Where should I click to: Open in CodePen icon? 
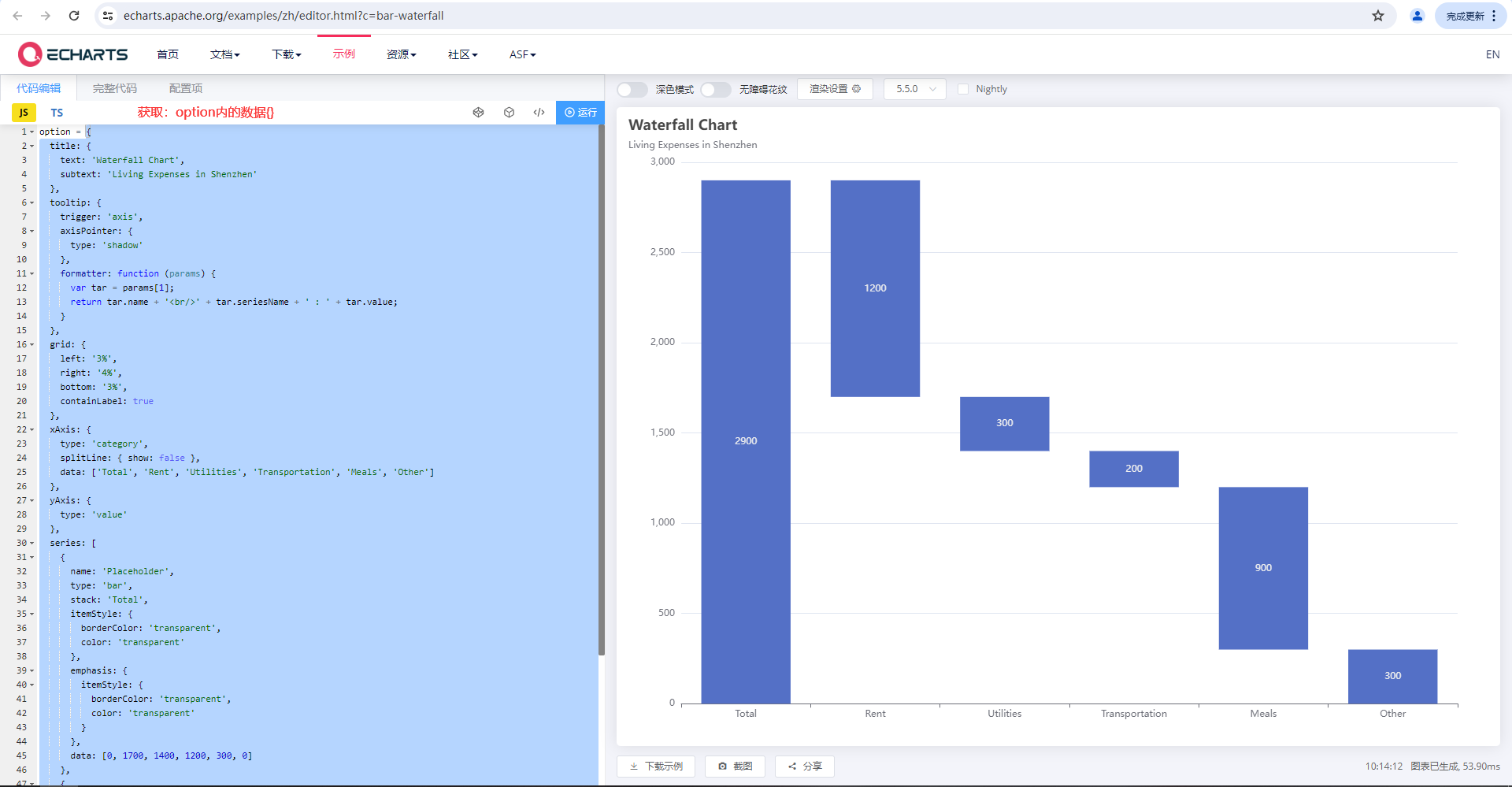pos(478,113)
